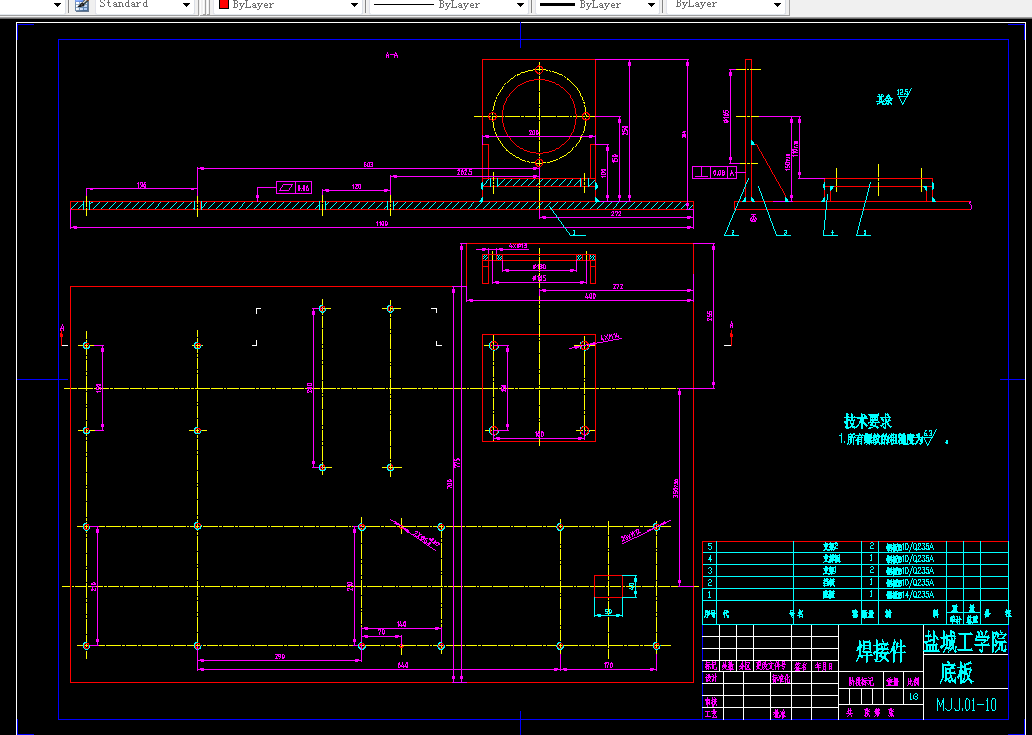This screenshot has width=1032, height=735.
Task: Select the perpendicularity tolerance frame on the side view
Action: point(715,172)
